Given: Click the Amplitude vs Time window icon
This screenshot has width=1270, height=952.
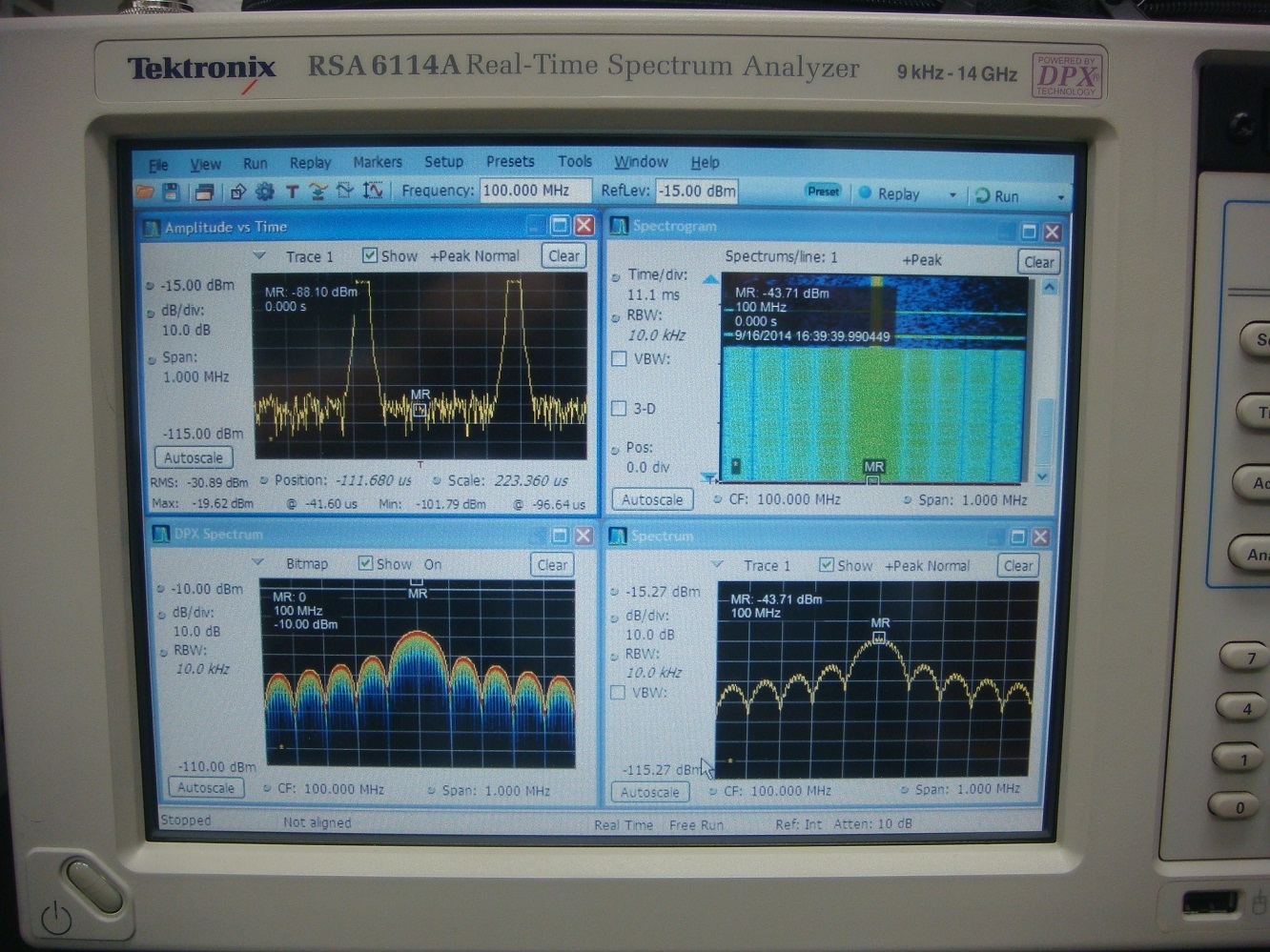Looking at the screenshot, I should (152, 228).
